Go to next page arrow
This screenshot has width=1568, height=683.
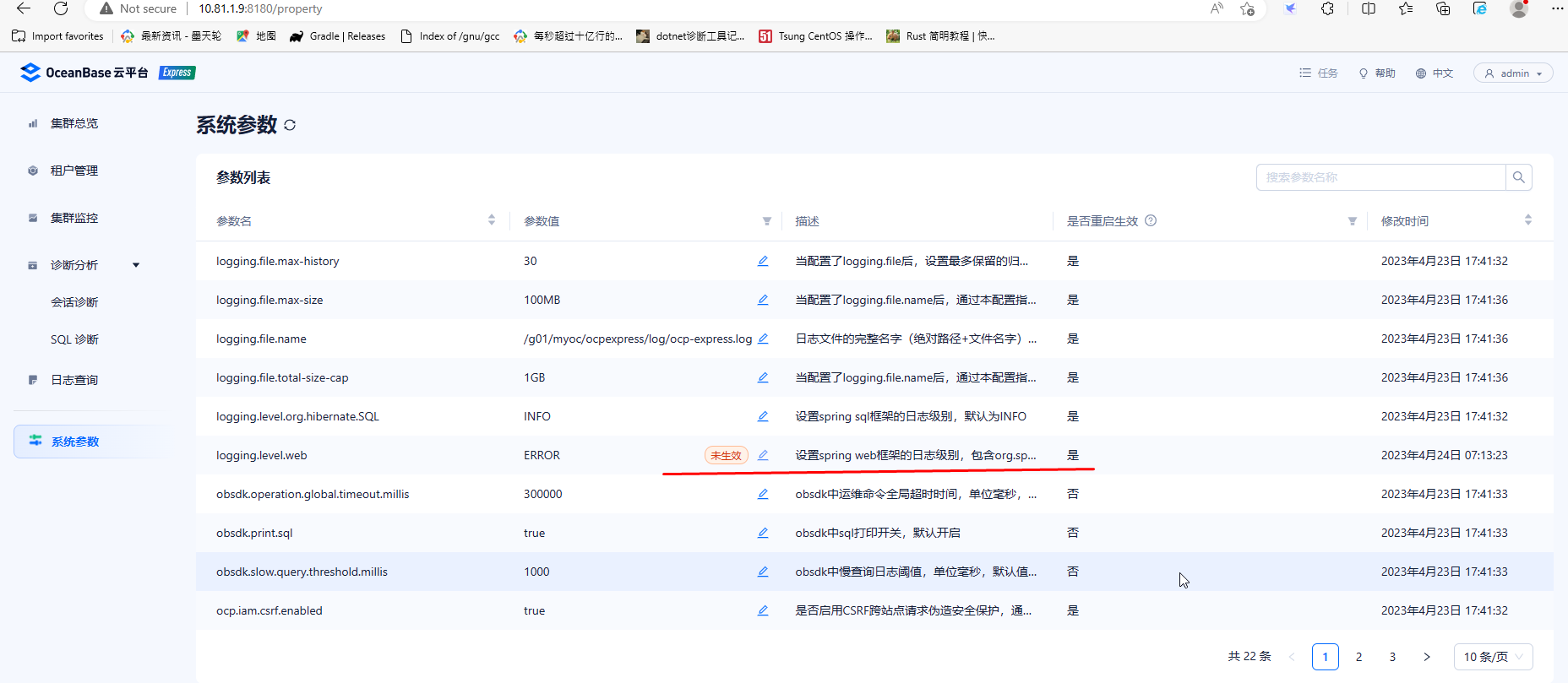pos(1427,657)
